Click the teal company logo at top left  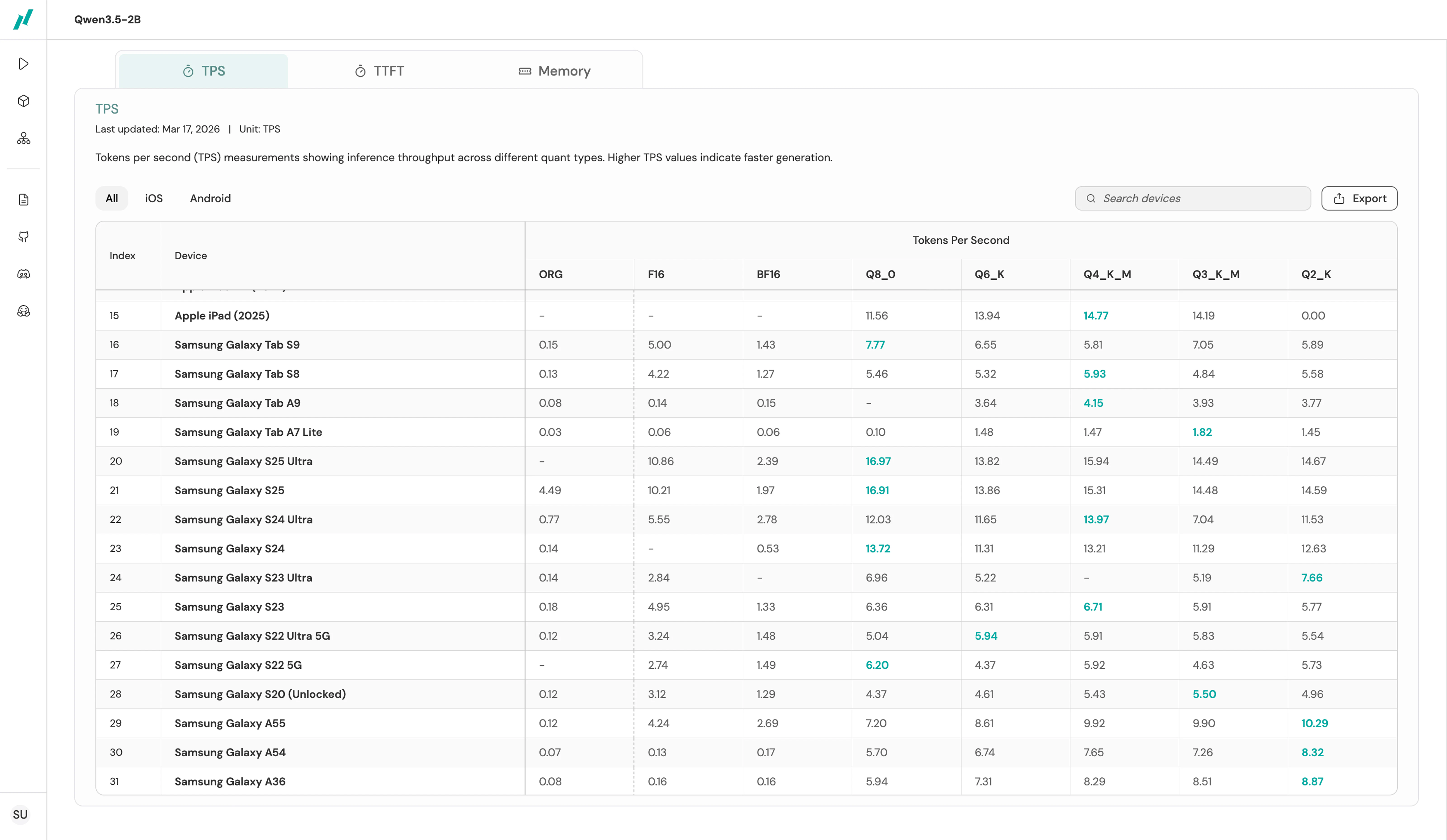click(x=23, y=19)
